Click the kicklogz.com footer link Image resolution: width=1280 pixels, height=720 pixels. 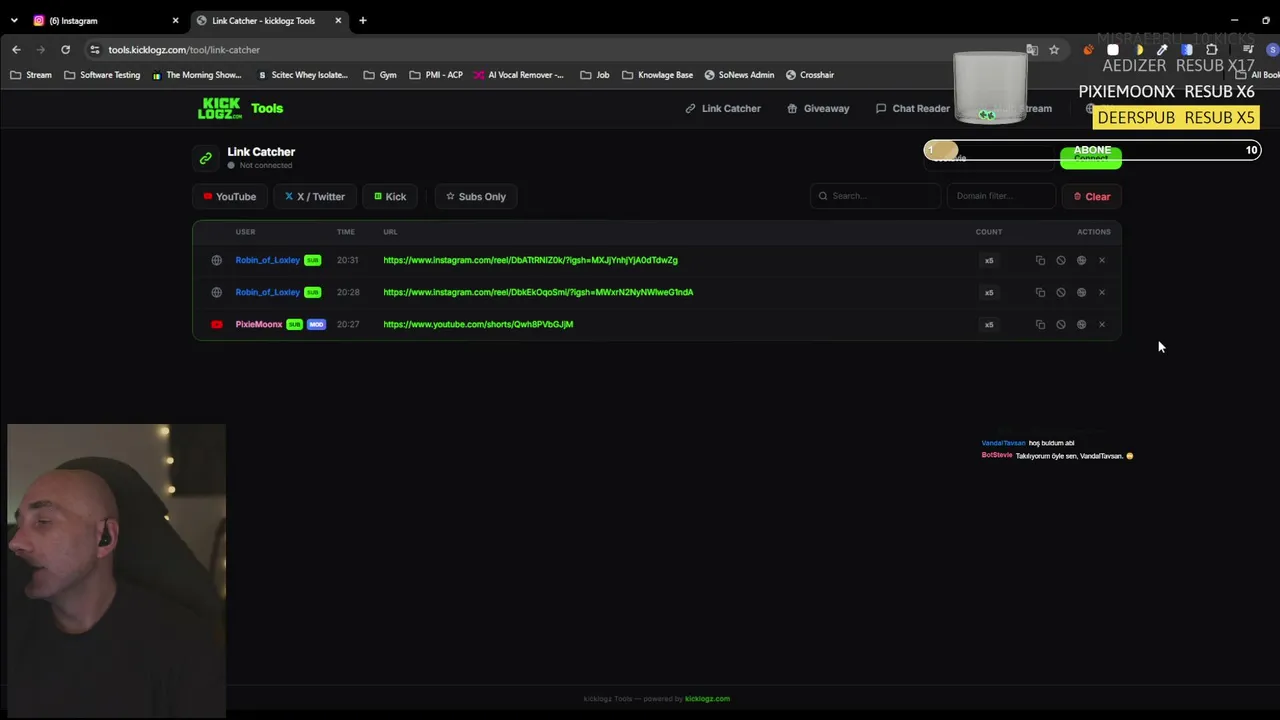(x=707, y=699)
